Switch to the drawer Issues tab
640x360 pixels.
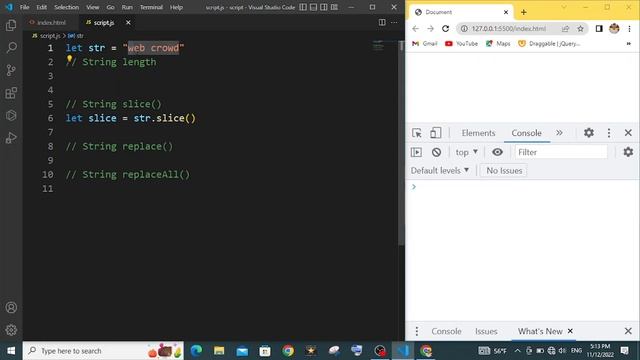[486, 331]
